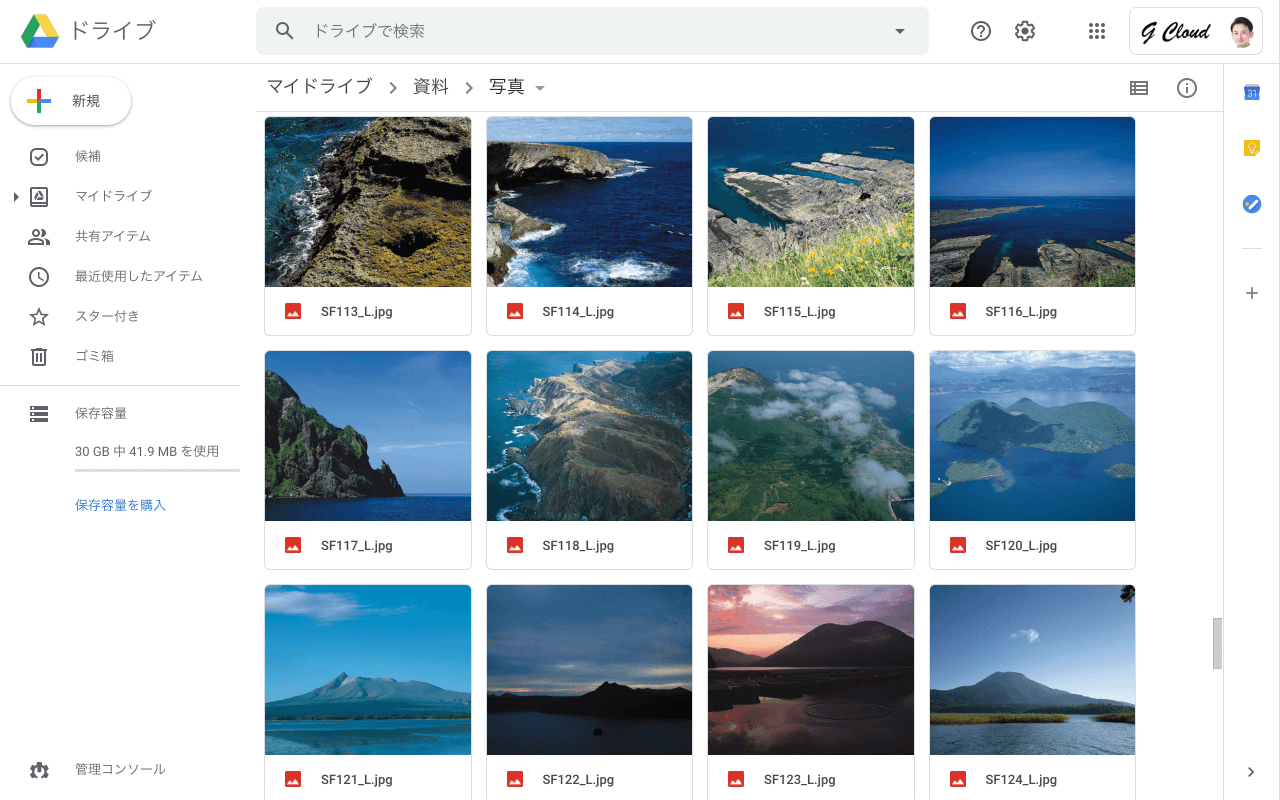
Task: Add a side panel add-on (plus)
Action: click(x=1251, y=293)
